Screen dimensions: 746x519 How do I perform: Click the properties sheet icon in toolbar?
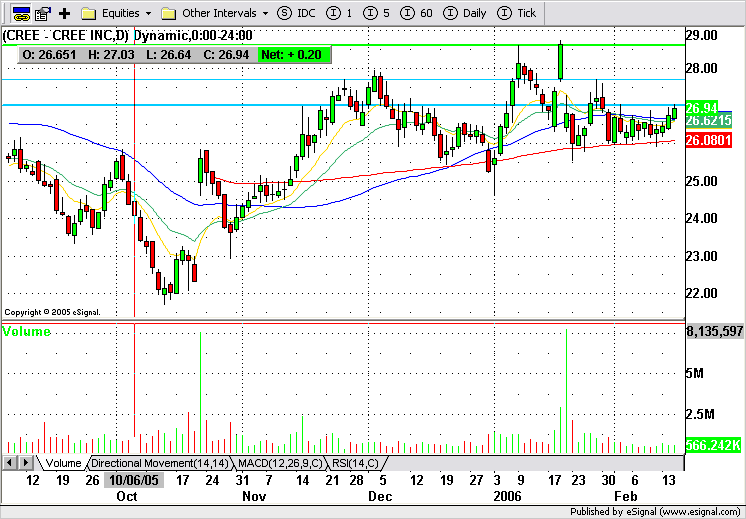43,13
